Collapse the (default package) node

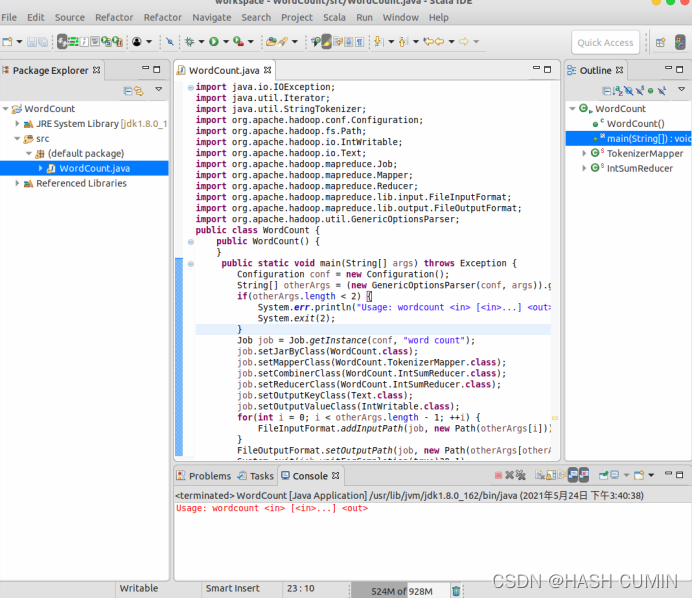click(29, 154)
